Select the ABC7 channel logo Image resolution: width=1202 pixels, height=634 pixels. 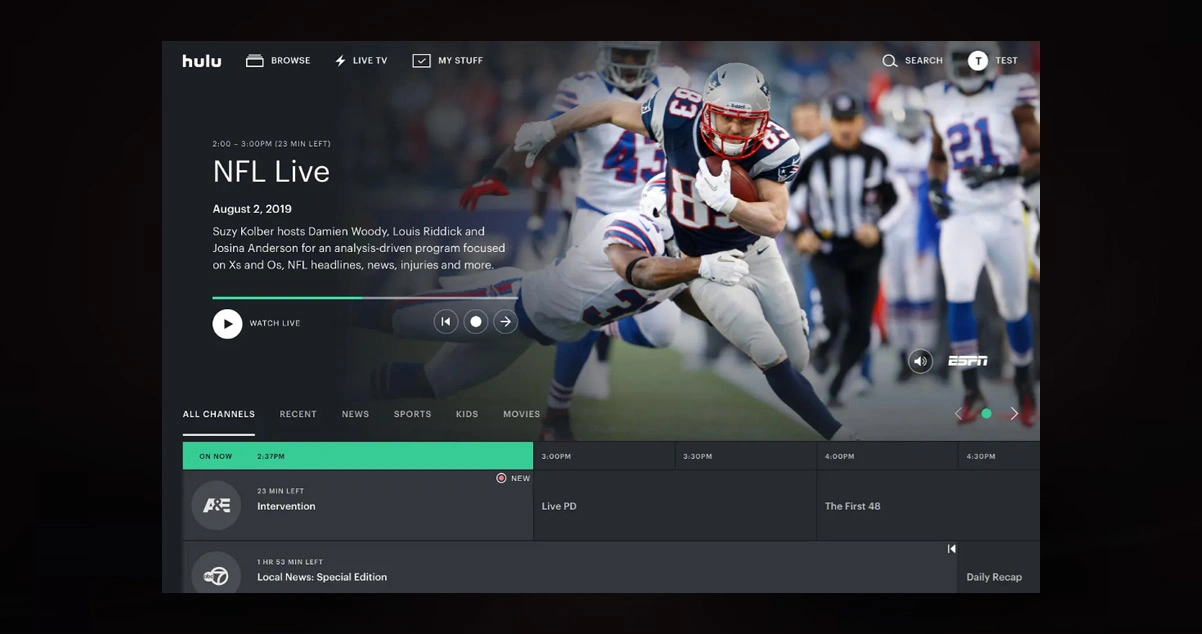[216, 574]
